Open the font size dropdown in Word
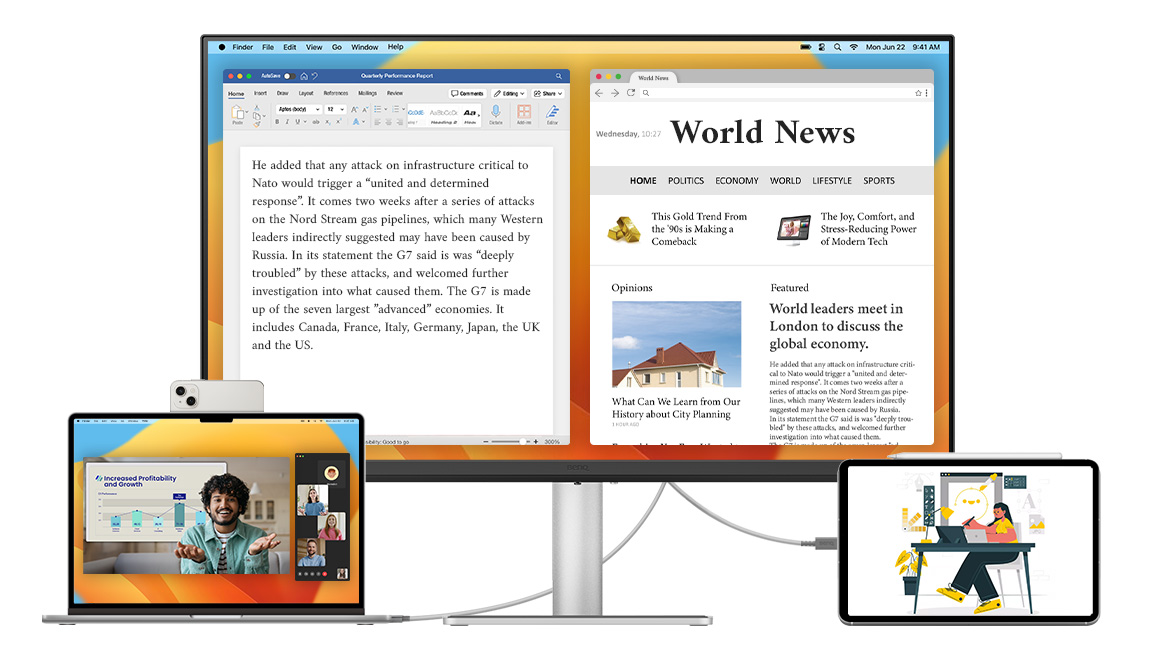1152x650 pixels. tap(342, 109)
